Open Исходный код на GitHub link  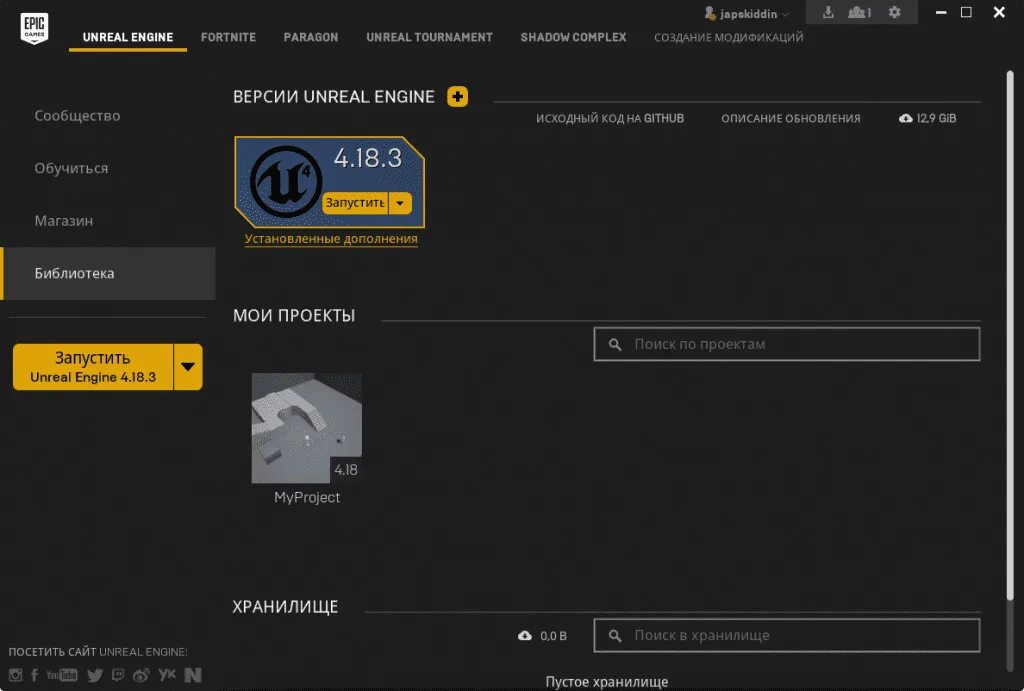pyautogui.click(x=610, y=118)
